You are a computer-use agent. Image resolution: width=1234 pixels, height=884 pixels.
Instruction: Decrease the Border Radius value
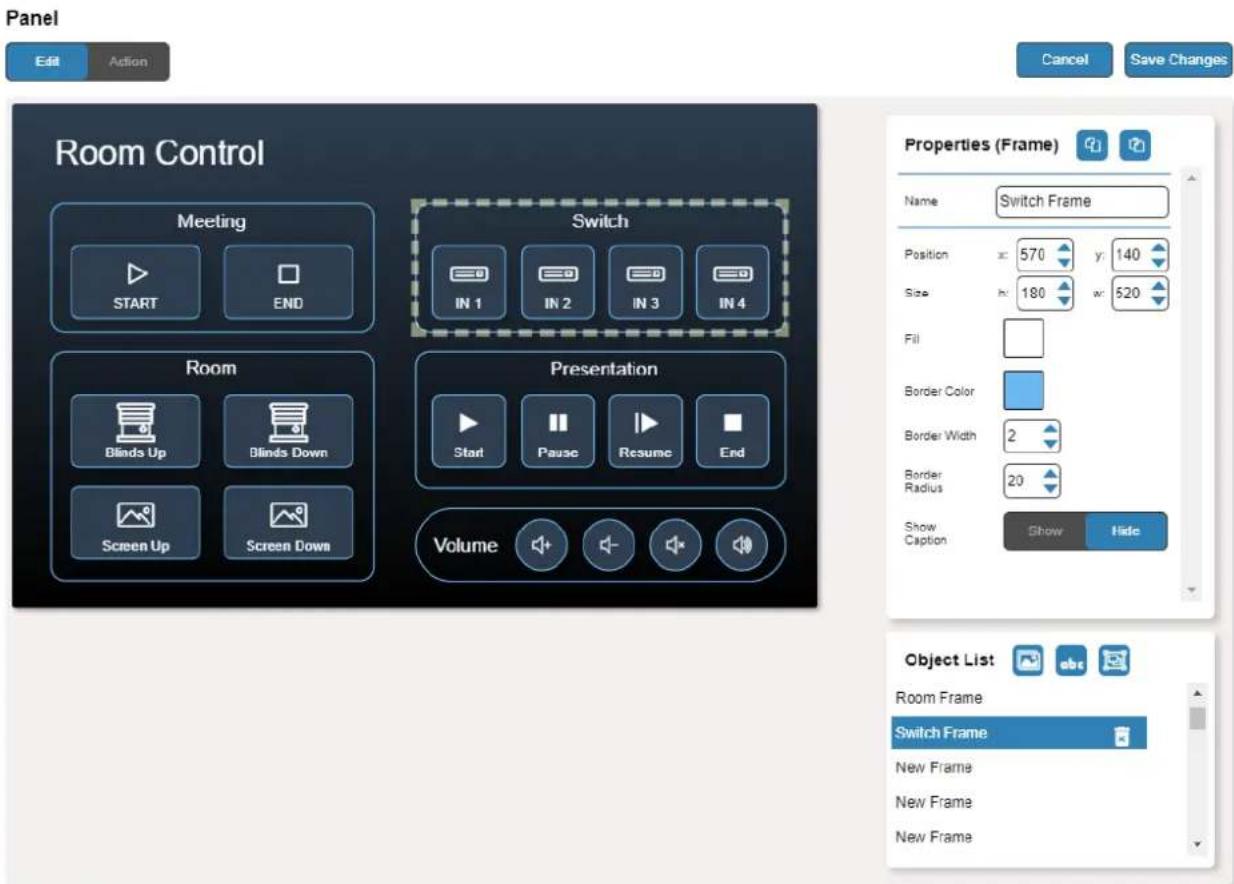click(x=1049, y=490)
